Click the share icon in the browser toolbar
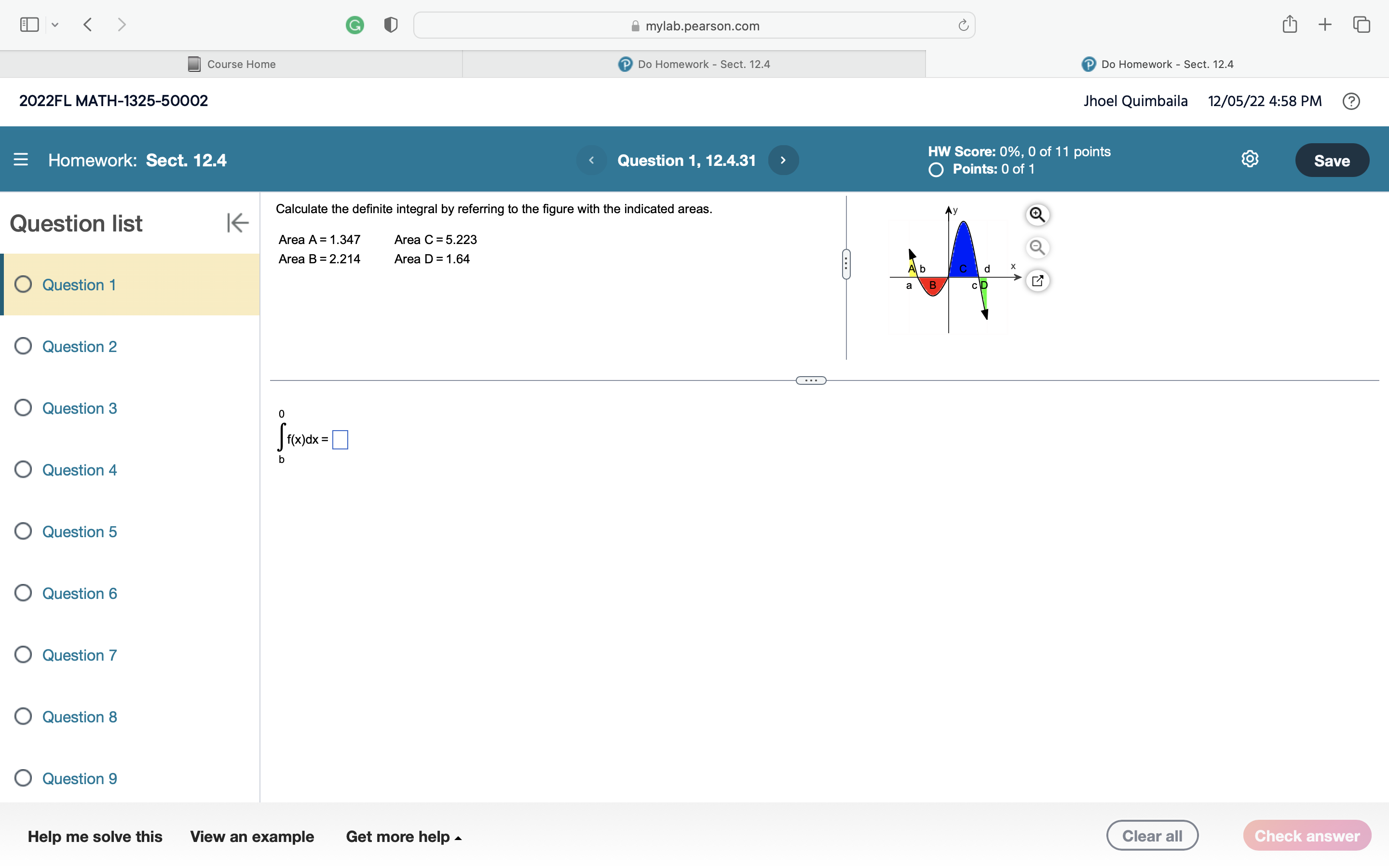 click(1289, 24)
